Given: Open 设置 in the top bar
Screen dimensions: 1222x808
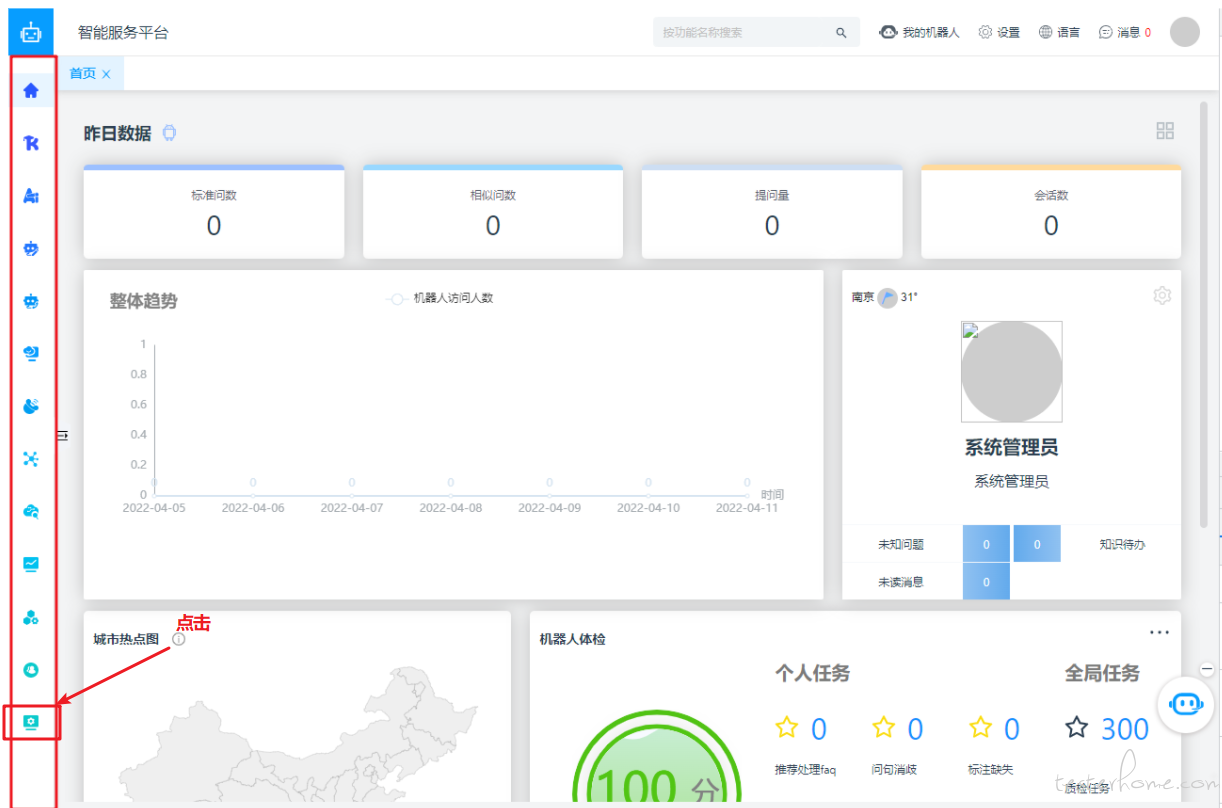Looking at the screenshot, I should pos(999,32).
